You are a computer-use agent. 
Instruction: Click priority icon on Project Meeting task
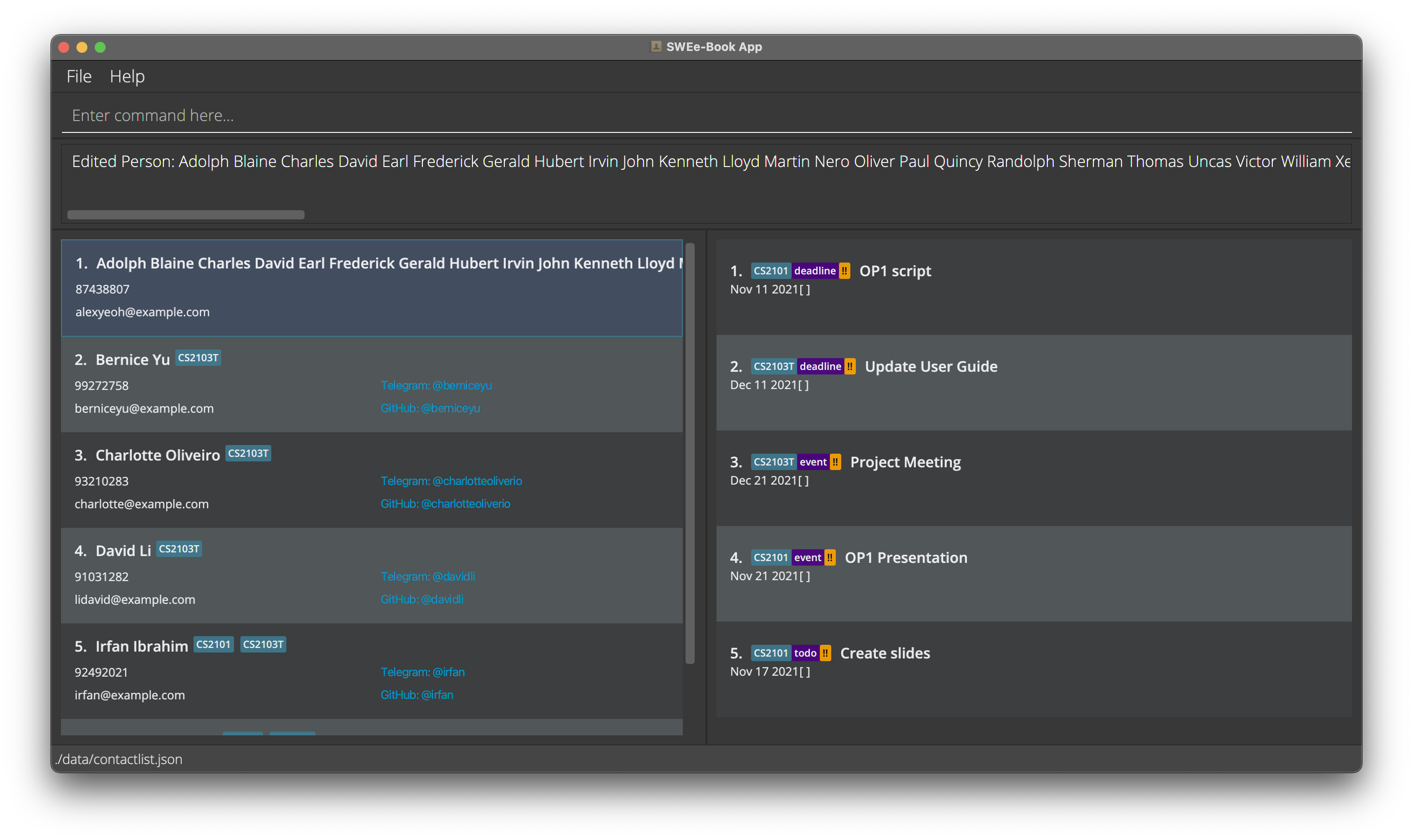pyautogui.click(x=835, y=462)
